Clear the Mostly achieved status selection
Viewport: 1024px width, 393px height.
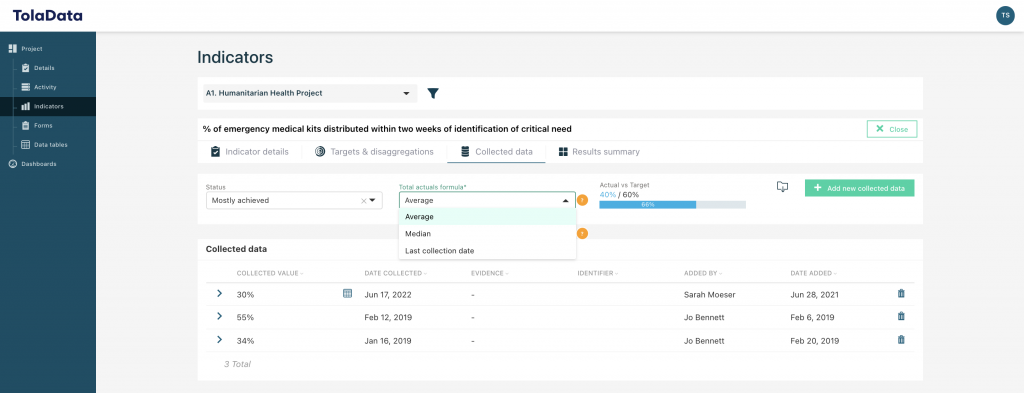click(x=364, y=201)
